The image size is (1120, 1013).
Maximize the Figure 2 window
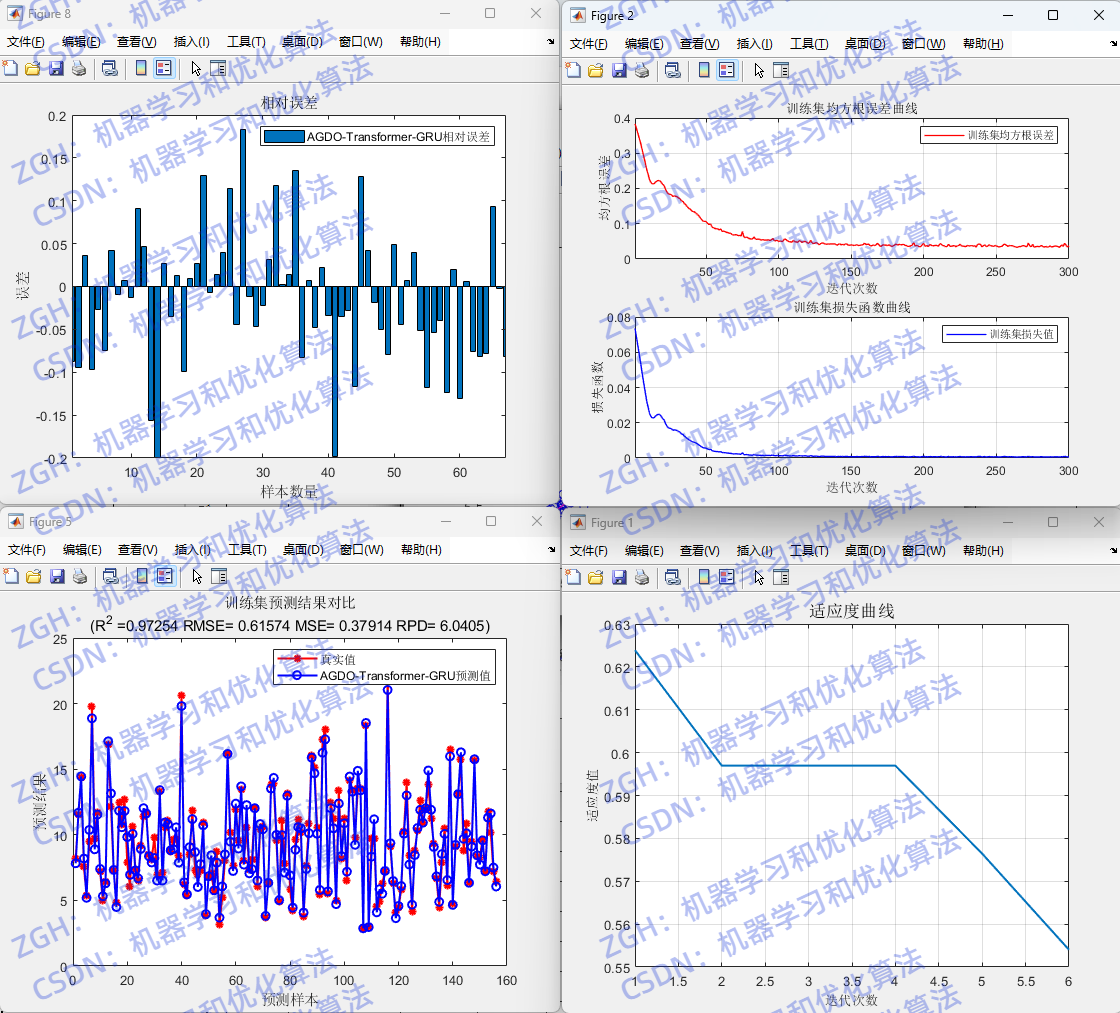tap(1053, 15)
